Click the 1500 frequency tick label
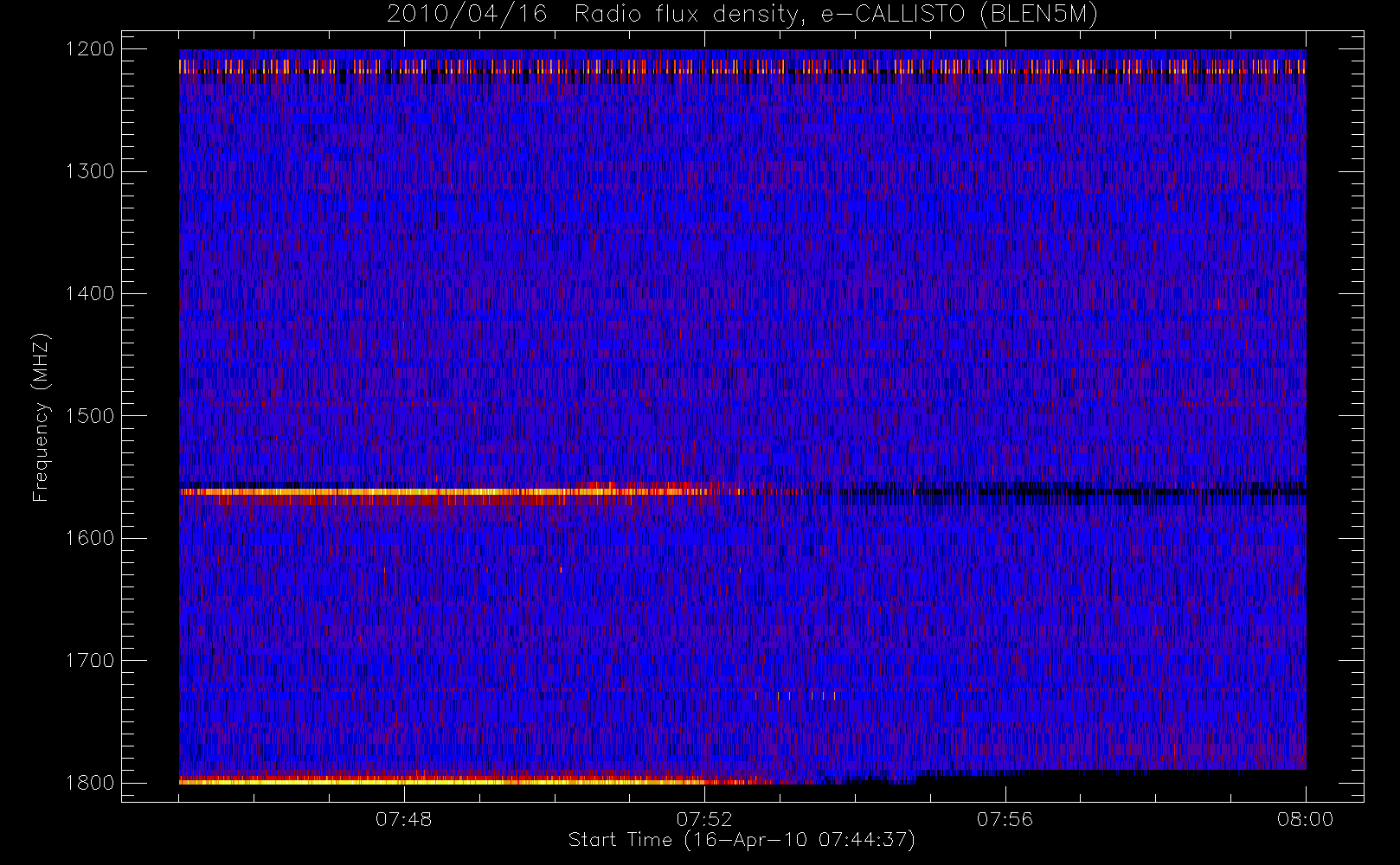Viewport: 1400px width, 865px height. click(x=90, y=416)
